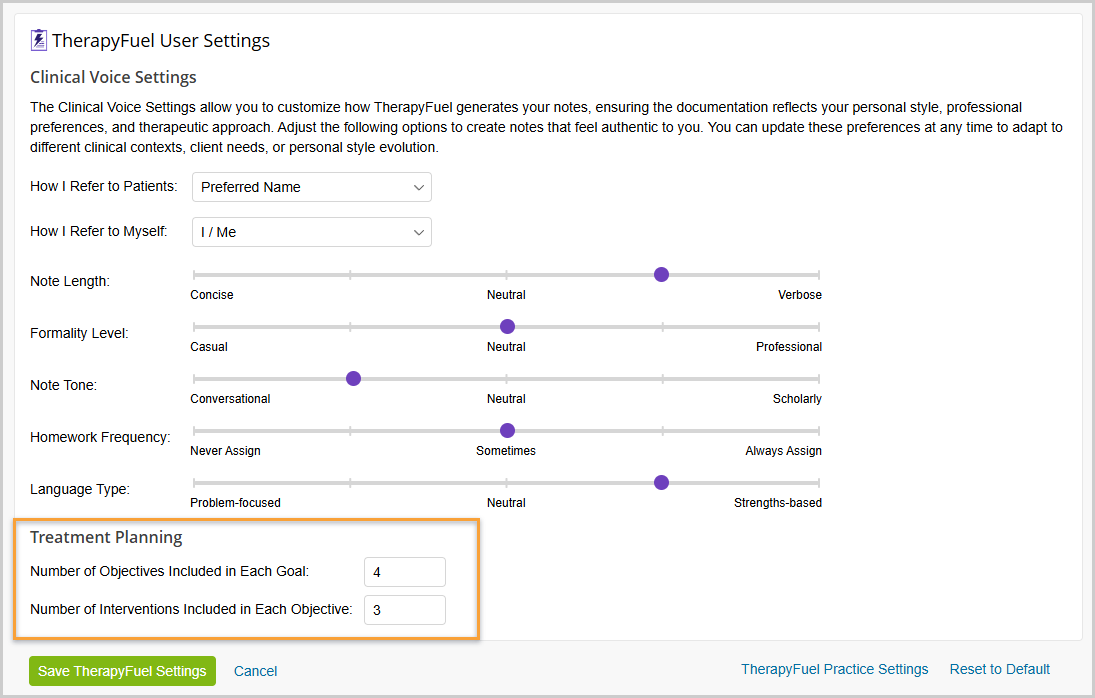Click the Formality Level slider handle
Image resolution: width=1095 pixels, height=698 pixels.
pyautogui.click(x=508, y=326)
